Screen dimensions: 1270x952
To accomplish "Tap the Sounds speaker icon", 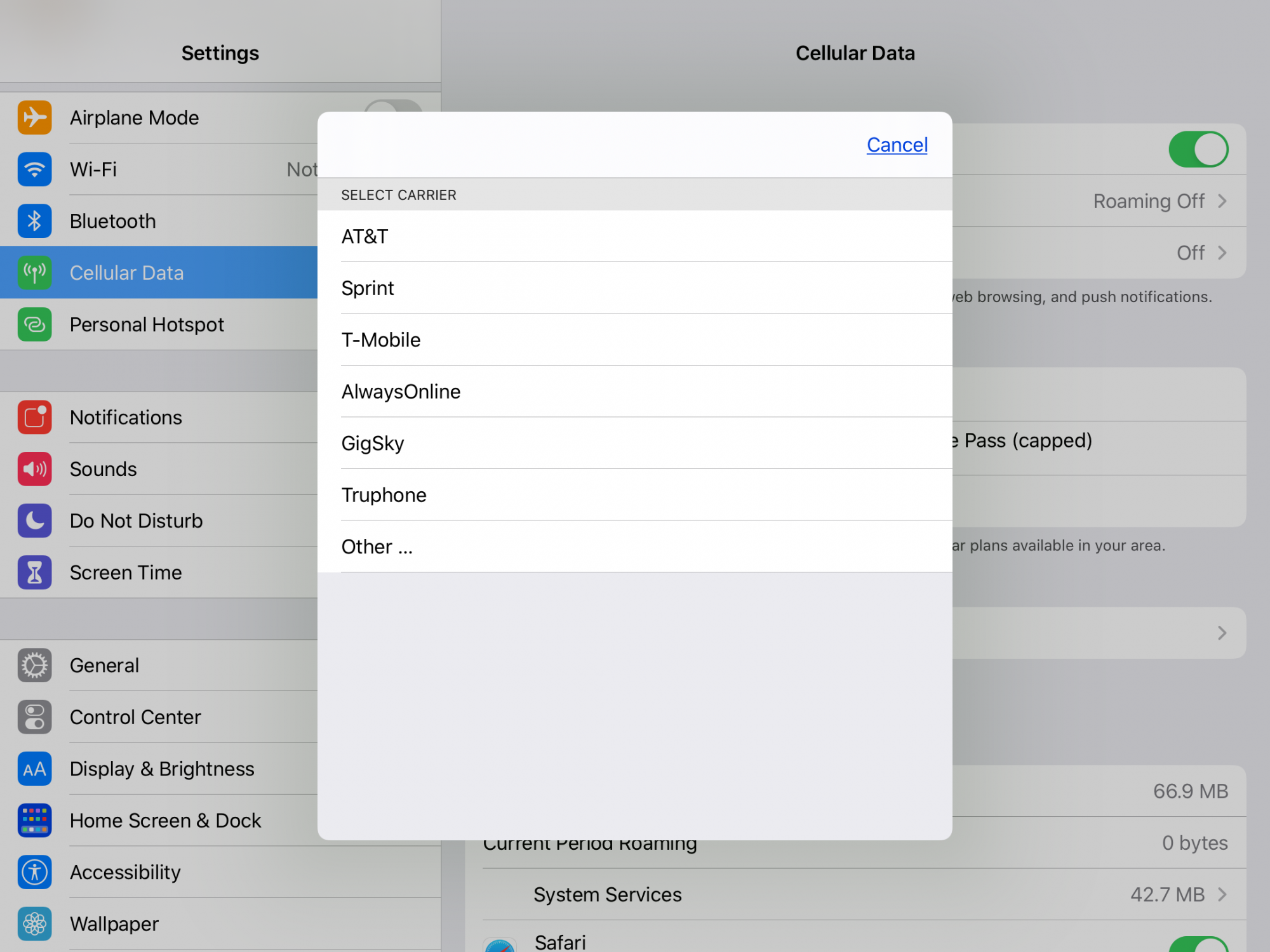I will pos(34,469).
